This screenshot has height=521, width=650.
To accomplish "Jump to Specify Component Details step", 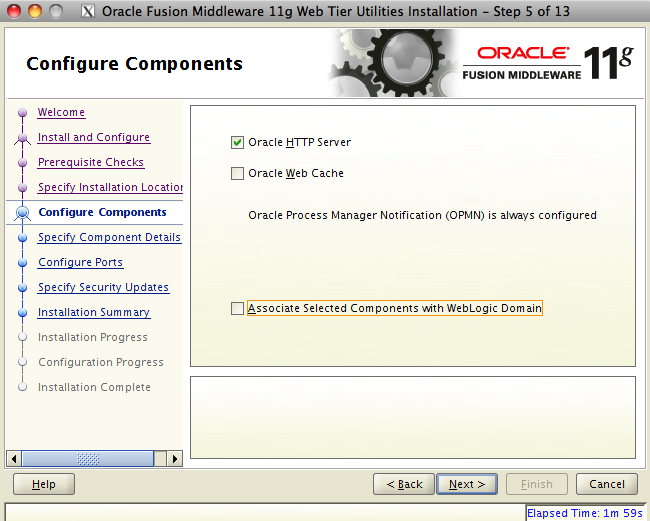I will [109, 237].
